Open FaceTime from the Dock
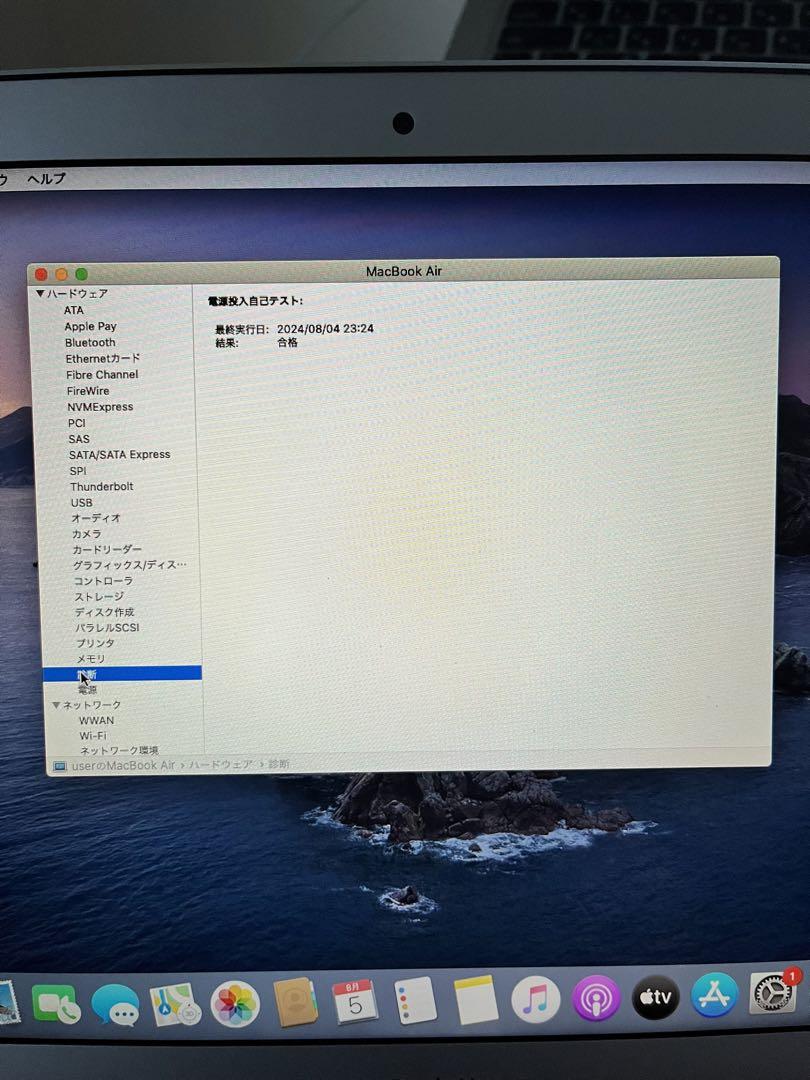The height and width of the screenshot is (1080, 810). 55,1004
